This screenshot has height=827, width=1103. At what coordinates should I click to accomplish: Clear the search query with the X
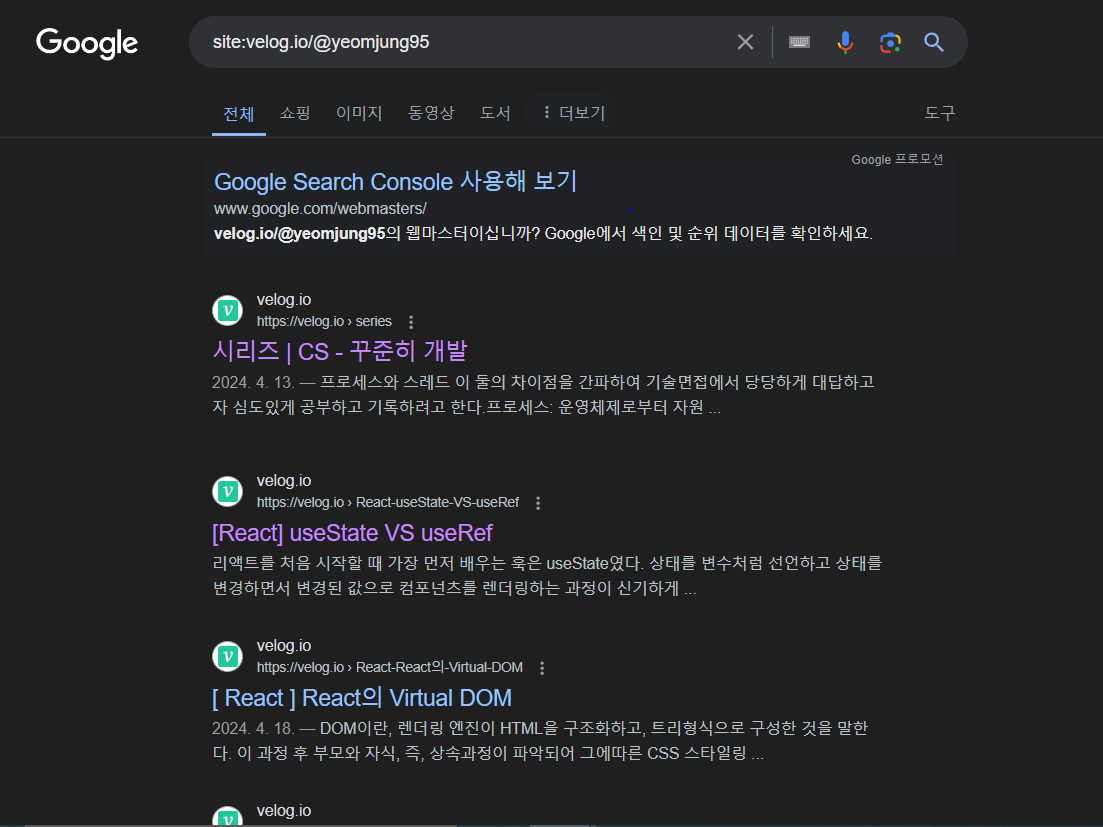click(745, 42)
